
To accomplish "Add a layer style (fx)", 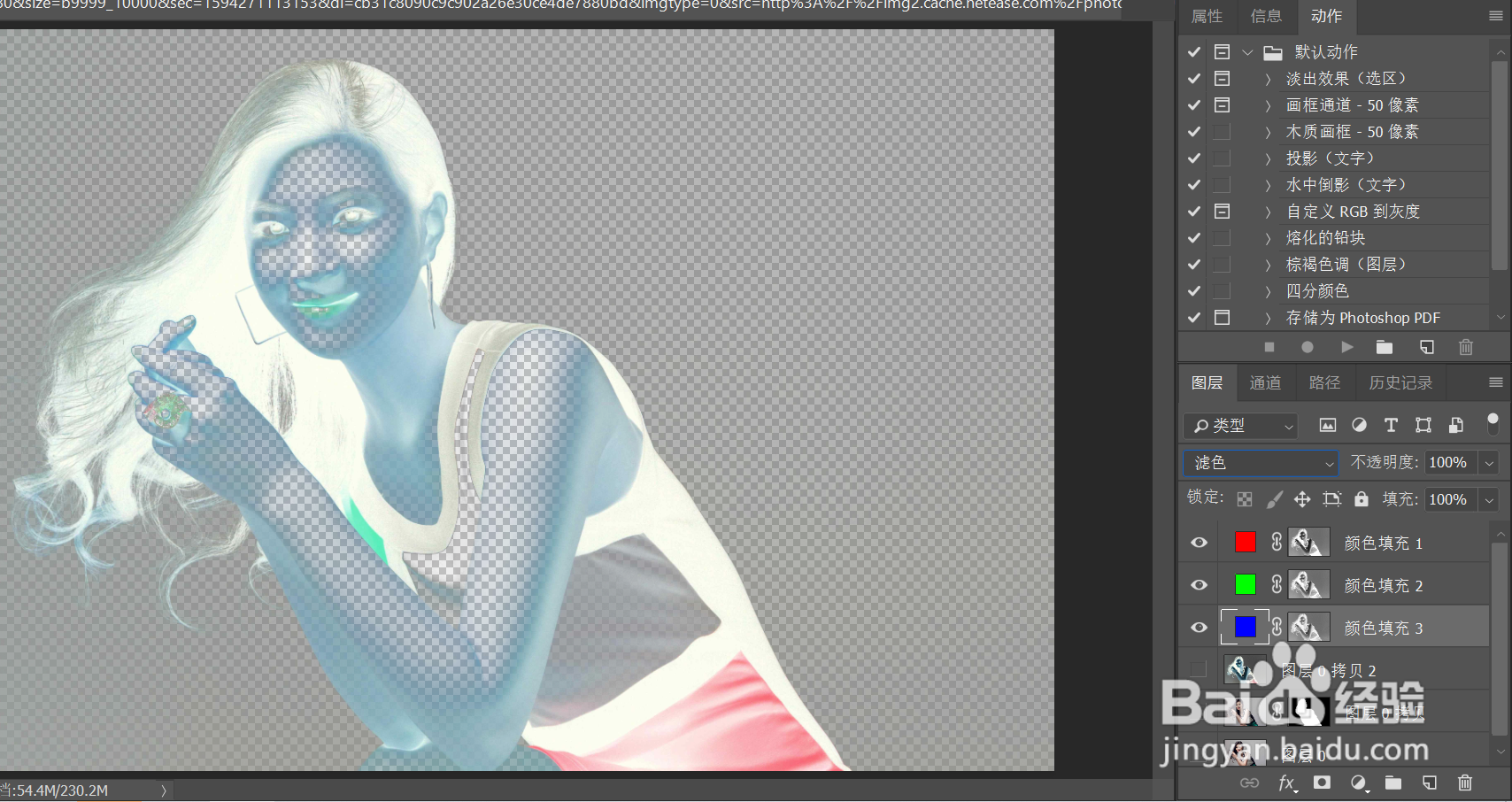I will [1287, 783].
